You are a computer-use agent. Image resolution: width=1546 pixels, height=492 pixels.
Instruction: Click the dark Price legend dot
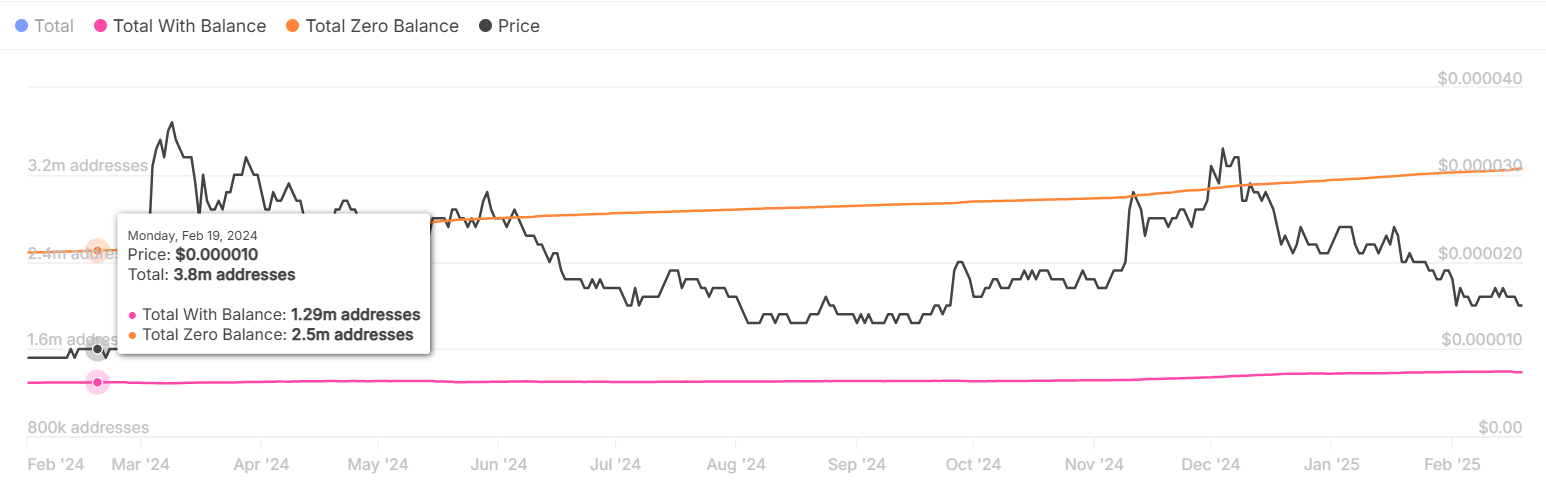486,26
